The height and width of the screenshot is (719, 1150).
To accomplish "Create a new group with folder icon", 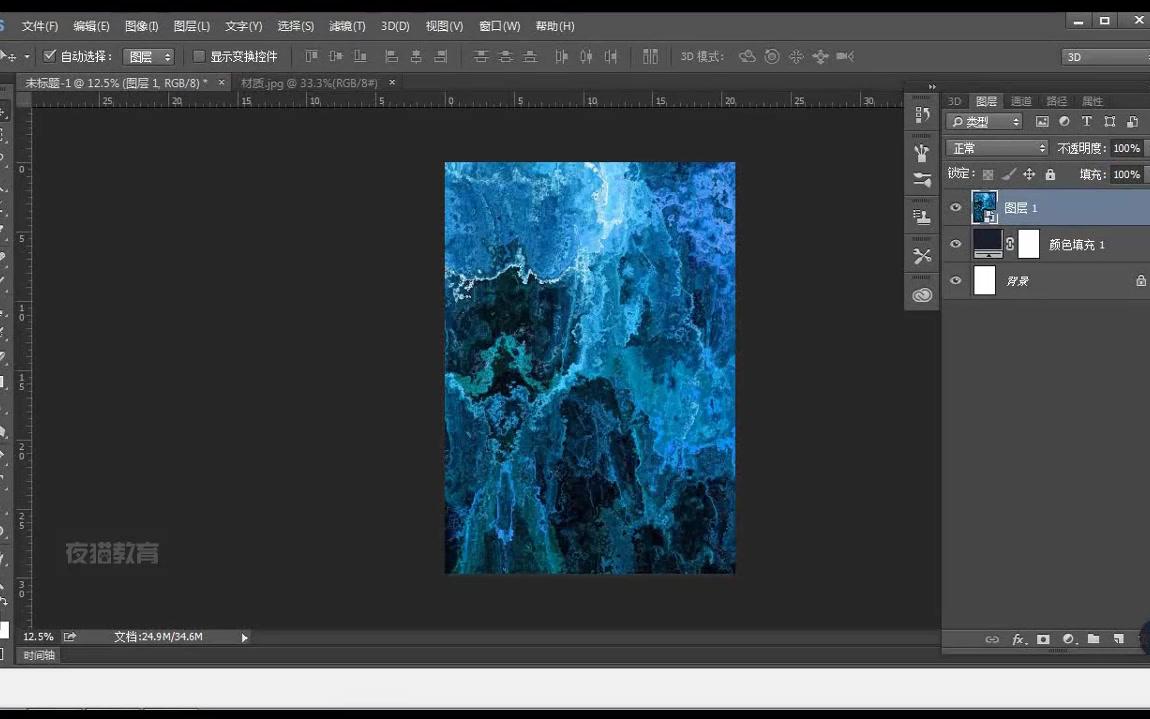I will pyautogui.click(x=1093, y=639).
